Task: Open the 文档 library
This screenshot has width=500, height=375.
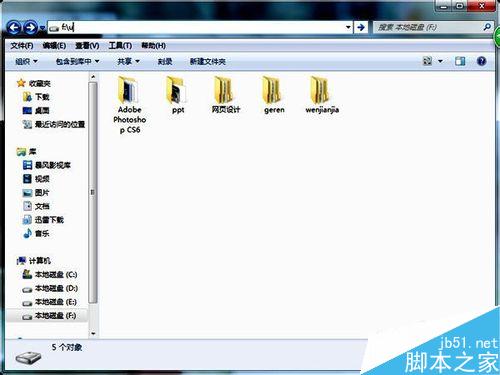Action: tap(36, 206)
